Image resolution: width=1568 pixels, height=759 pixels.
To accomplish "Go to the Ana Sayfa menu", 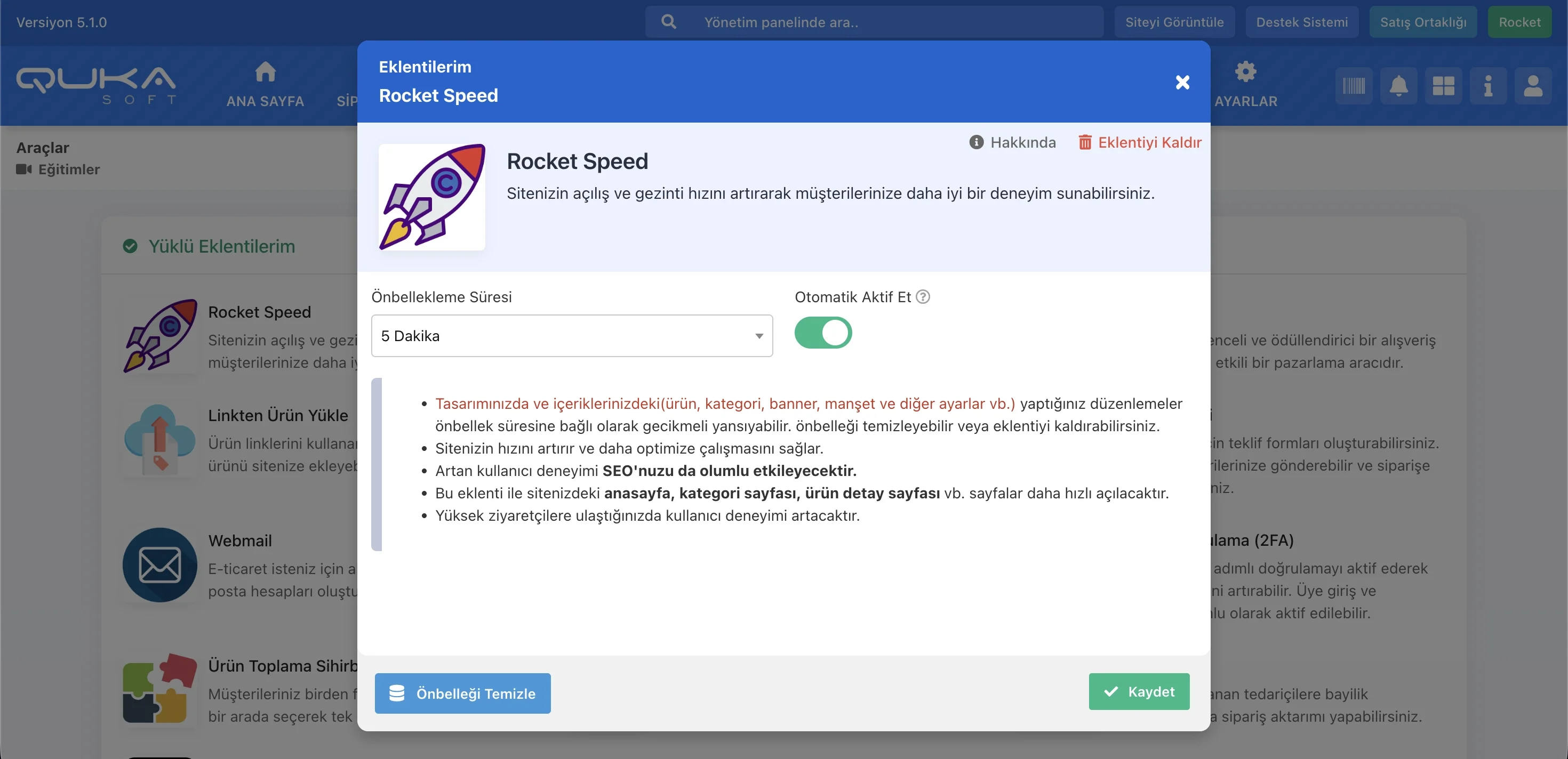I will tap(265, 85).
